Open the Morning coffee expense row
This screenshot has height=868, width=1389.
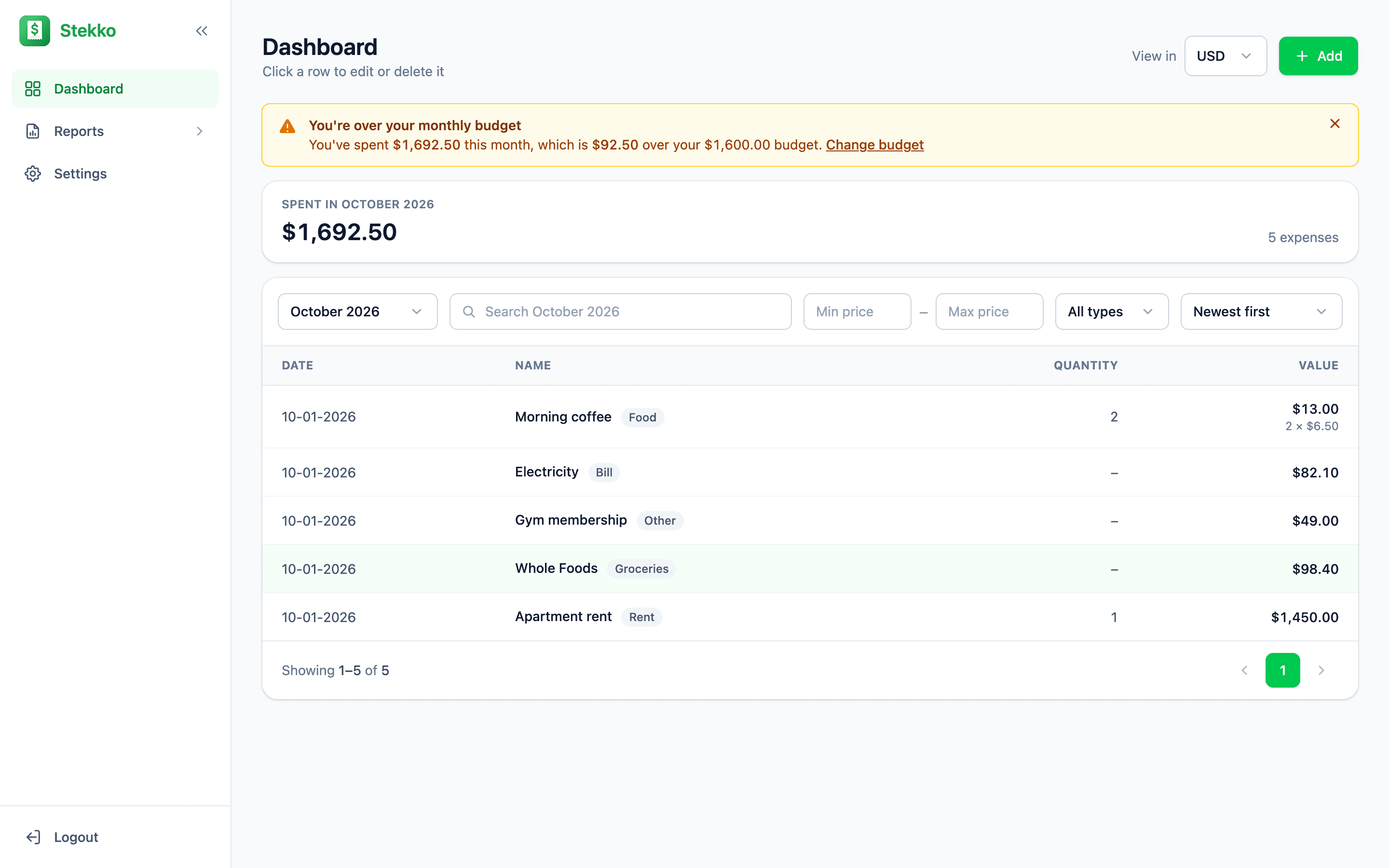point(810,417)
